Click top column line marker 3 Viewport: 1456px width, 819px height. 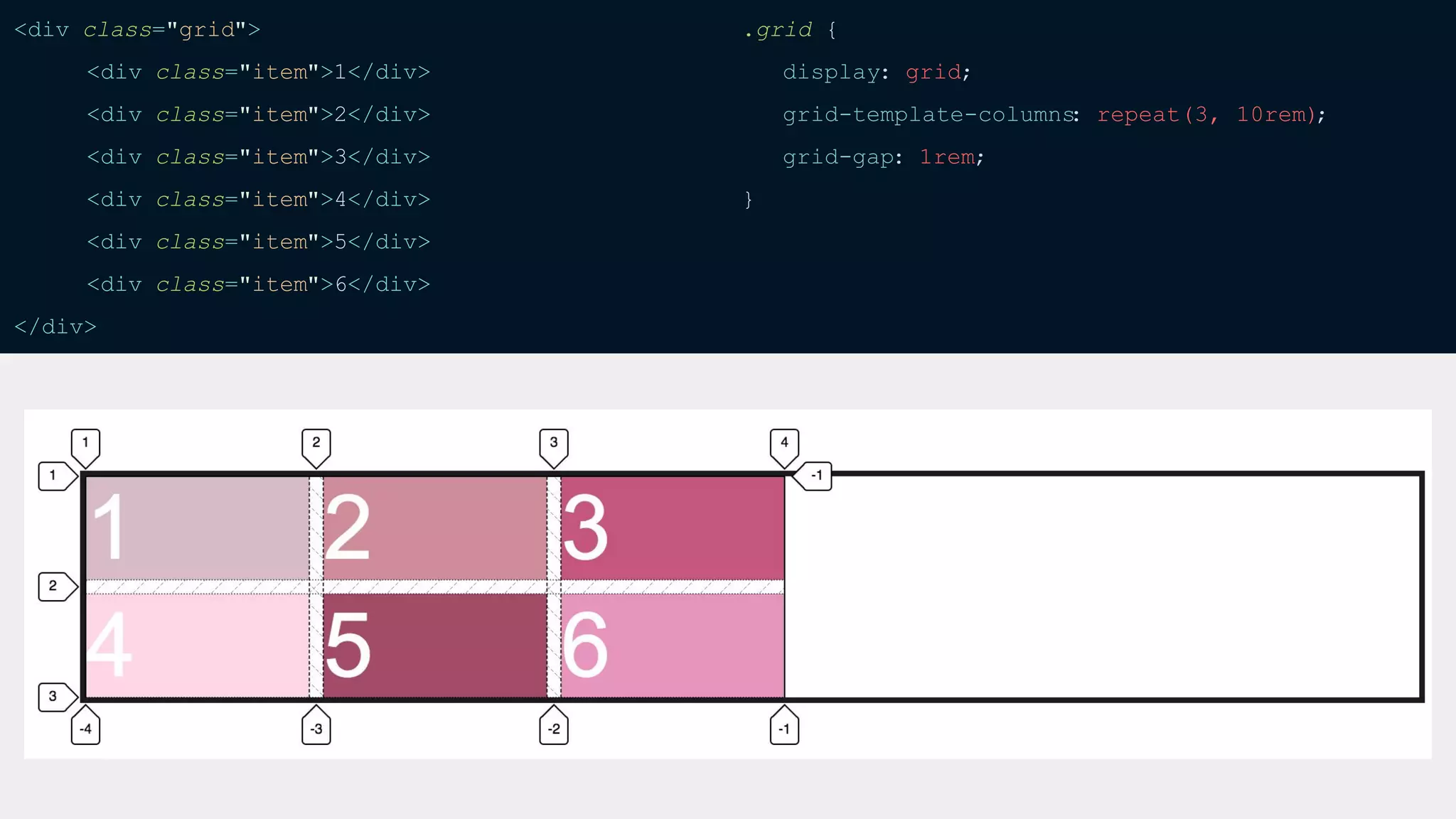[x=554, y=444]
